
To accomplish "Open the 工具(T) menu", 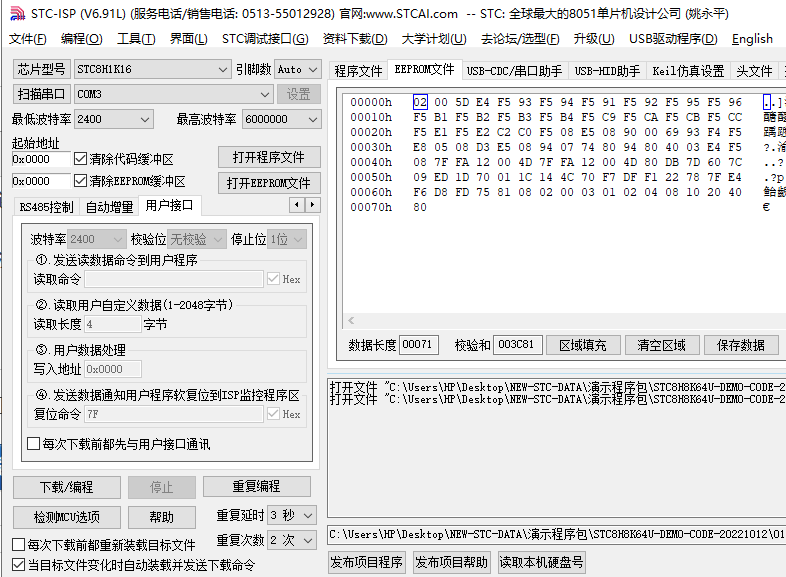I will pos(136,39).
